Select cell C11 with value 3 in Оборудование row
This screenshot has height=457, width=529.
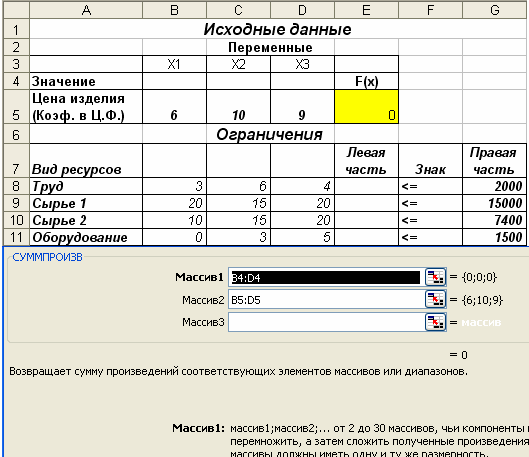(238, 237)
